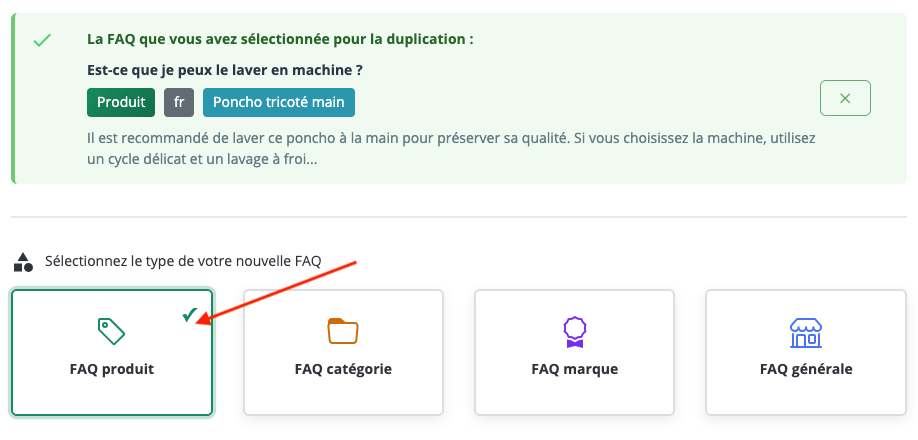Click the green success checkmark in the alert
The image size is (918, 440).
click(42, 42)
